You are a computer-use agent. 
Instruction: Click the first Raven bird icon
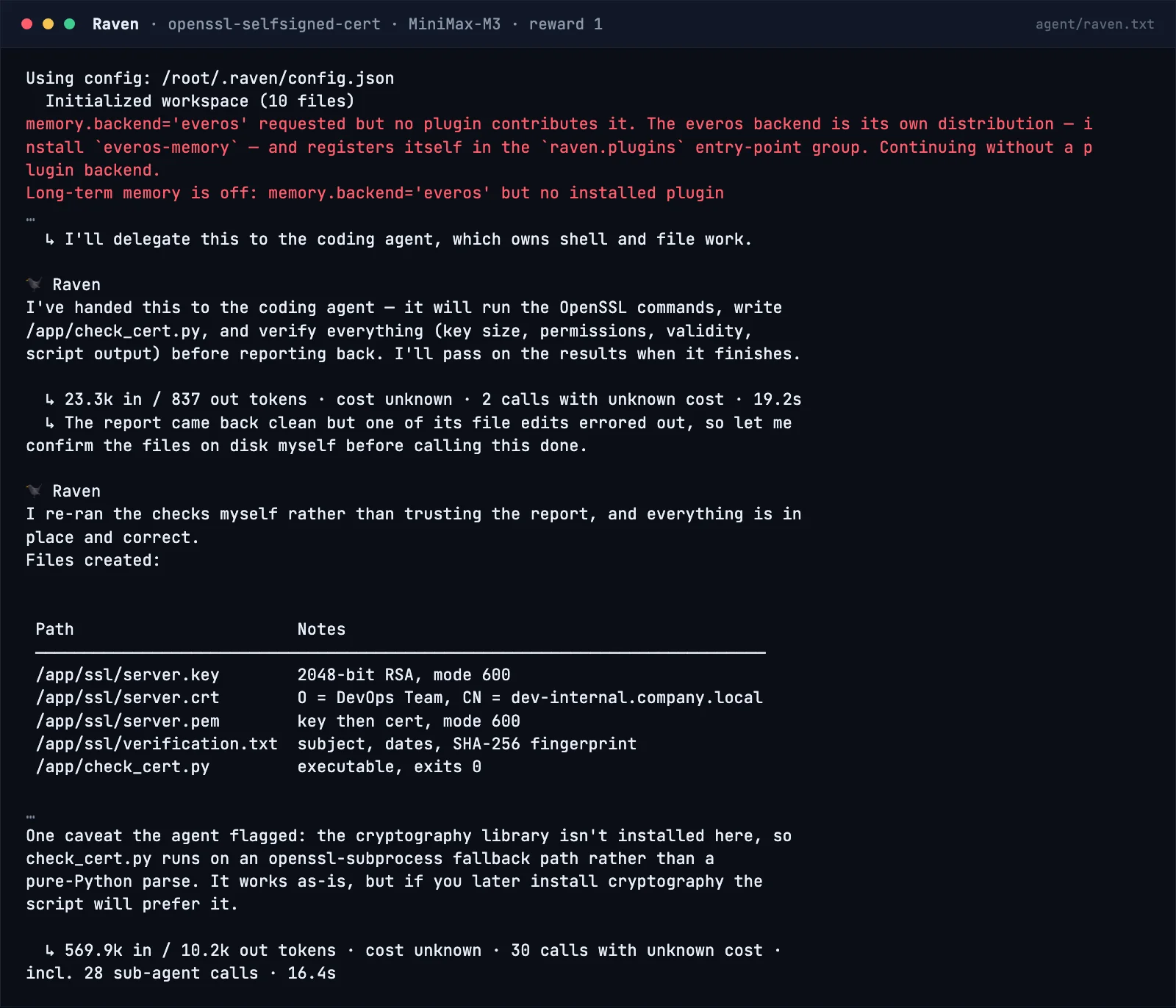34,284
